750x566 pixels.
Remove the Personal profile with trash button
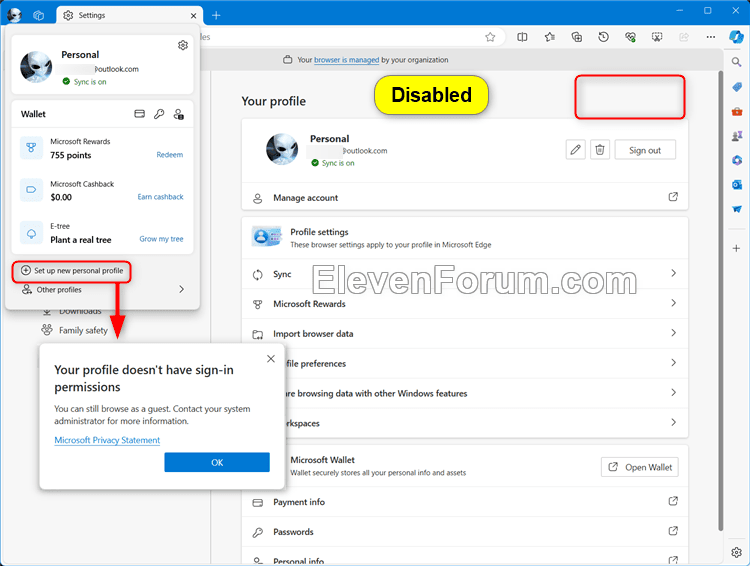[600, 150]
